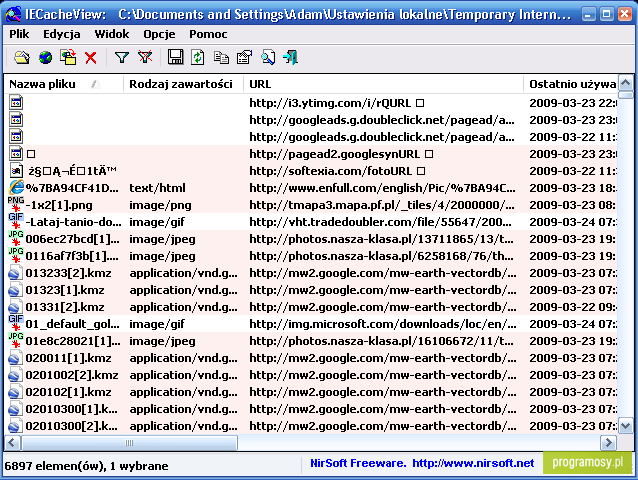Copy selected items icon

(x=221, y=57)
